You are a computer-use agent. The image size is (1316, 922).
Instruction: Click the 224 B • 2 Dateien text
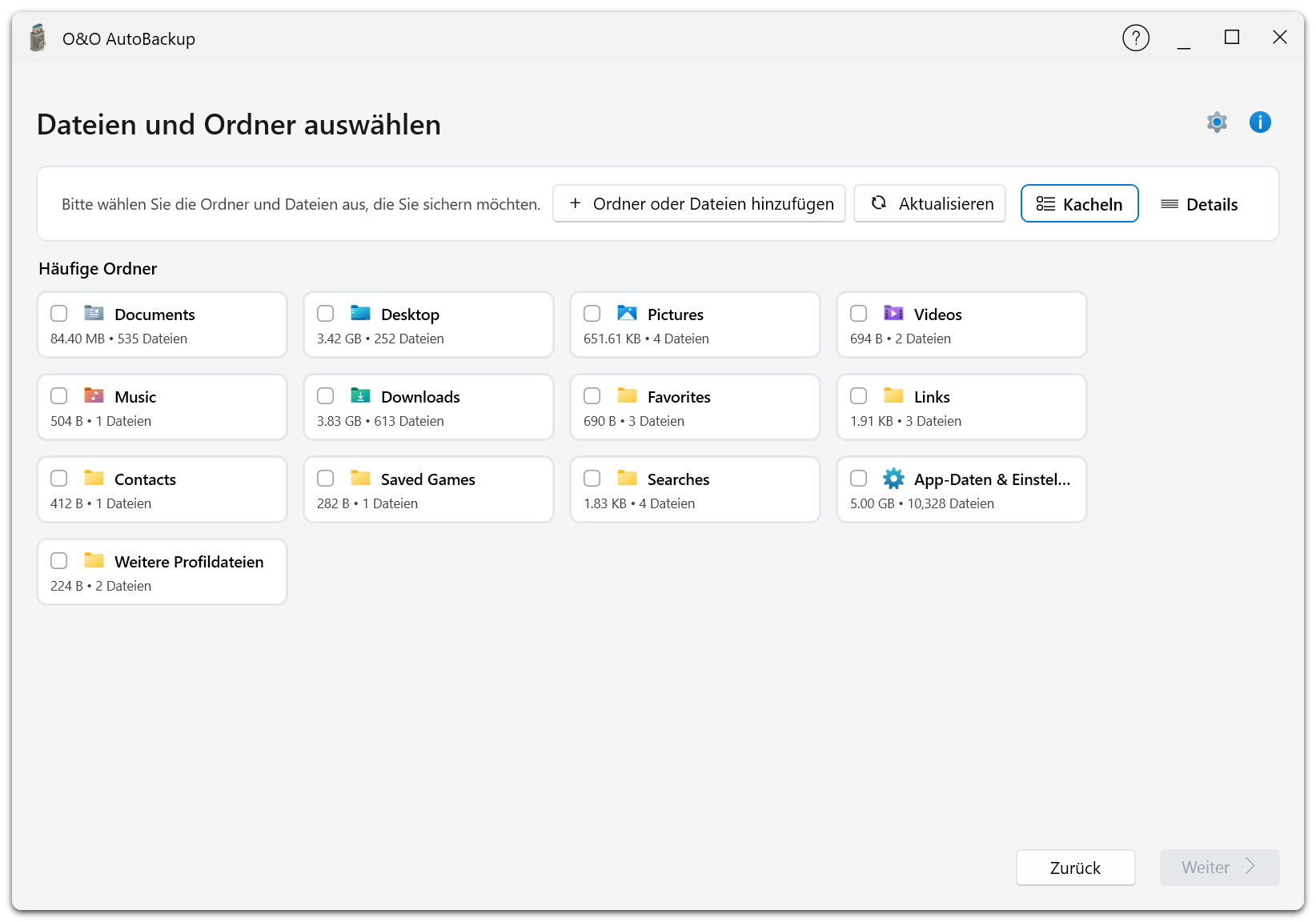(x=101, y=587)
